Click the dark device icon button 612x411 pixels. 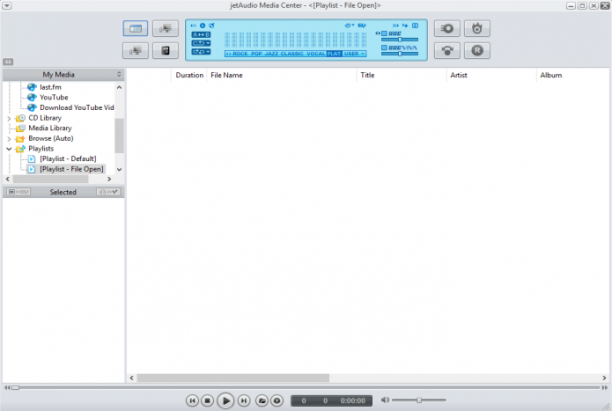(165, 51)
